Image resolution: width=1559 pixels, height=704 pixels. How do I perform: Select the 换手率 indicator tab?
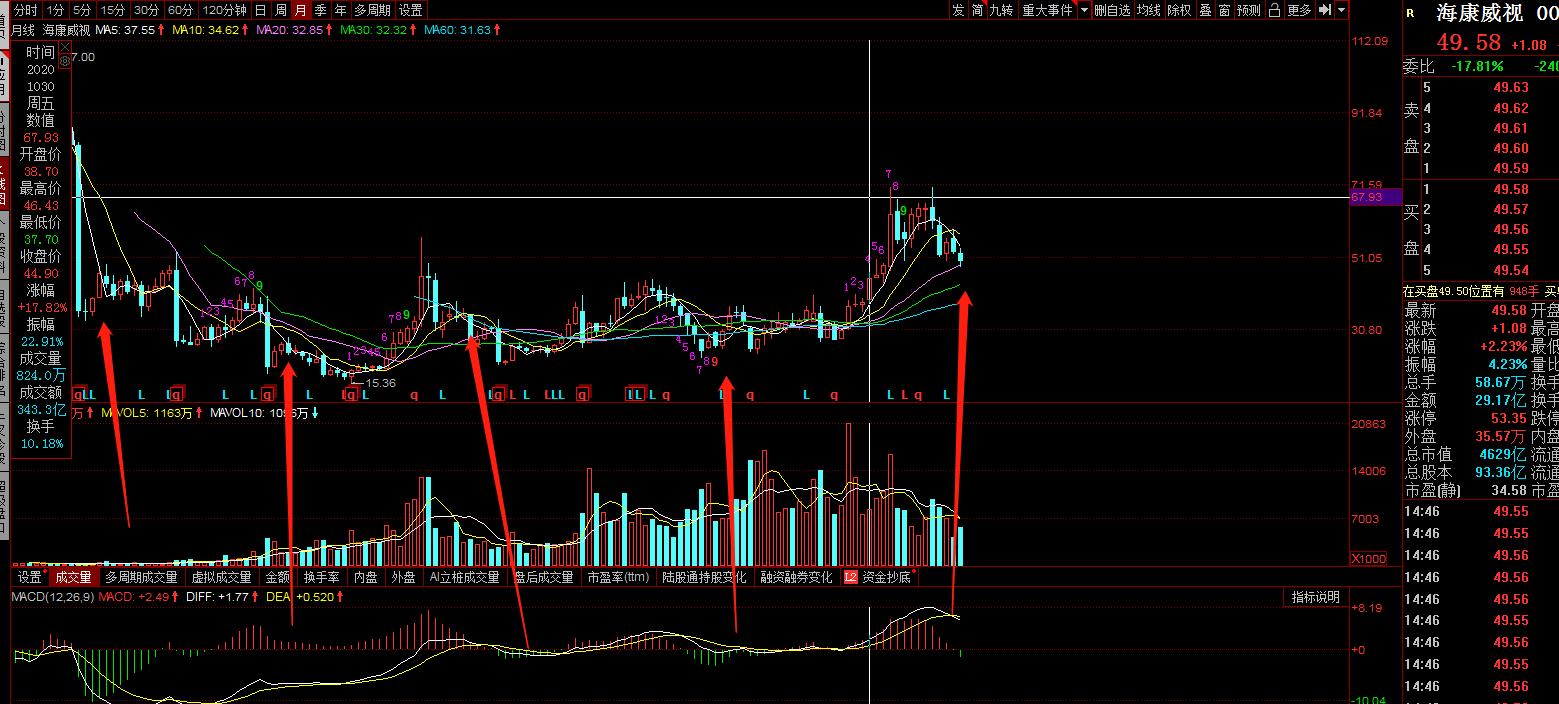click(322, 577)
